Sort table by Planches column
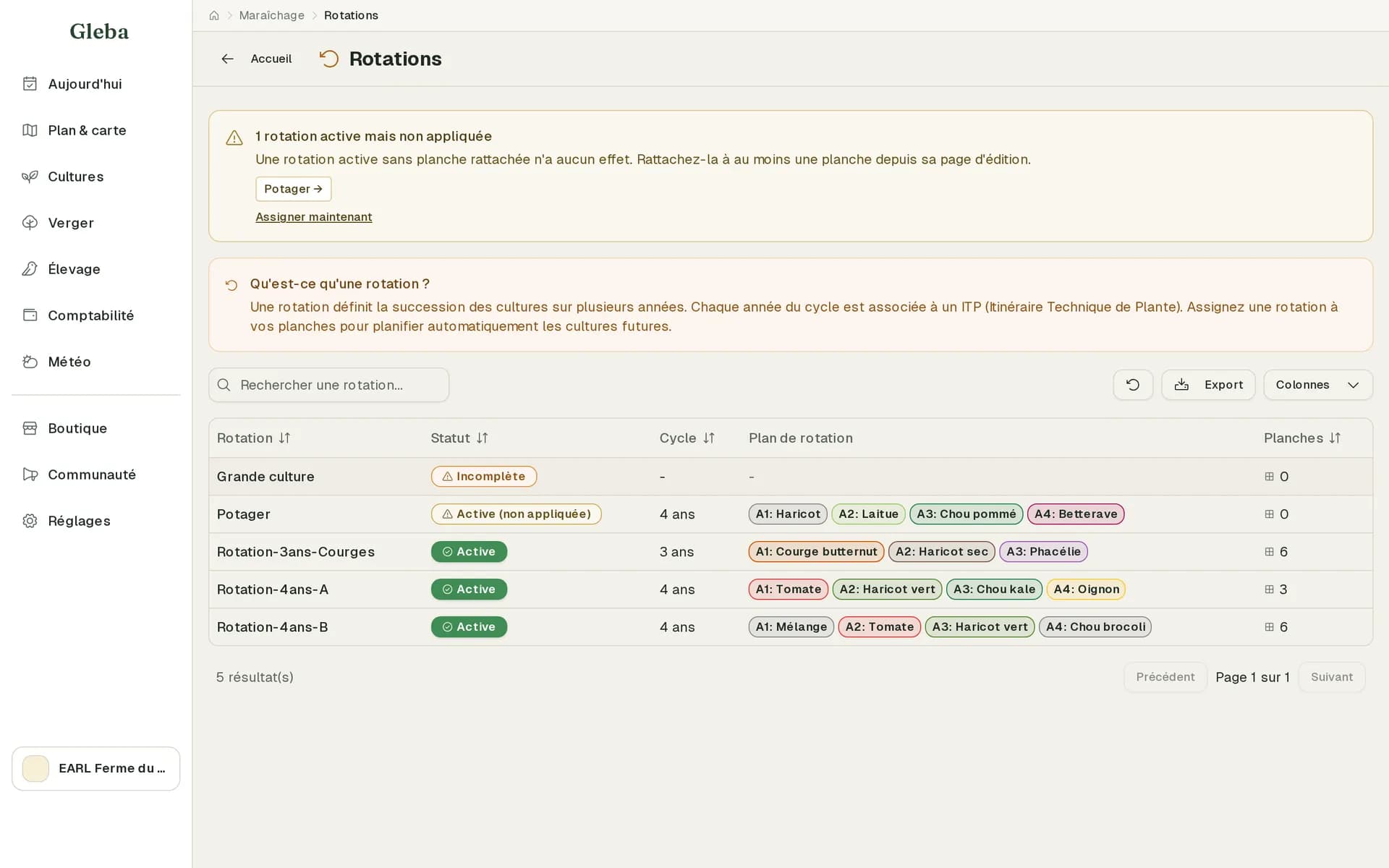1389x868 pixels. click(x=1302, y=438)
